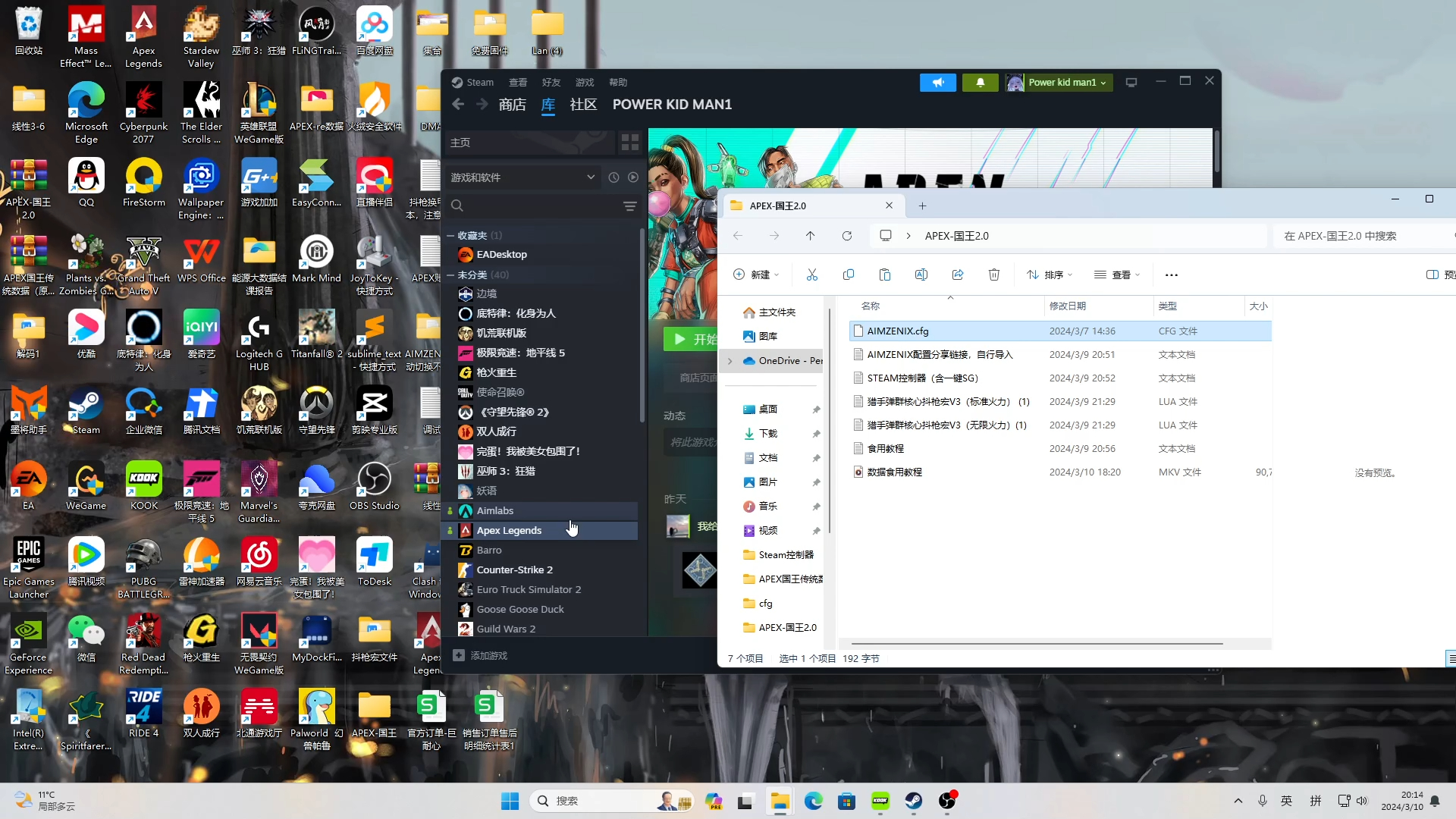Open the cfg folder in the Explorer sidebar

[765, 604]
